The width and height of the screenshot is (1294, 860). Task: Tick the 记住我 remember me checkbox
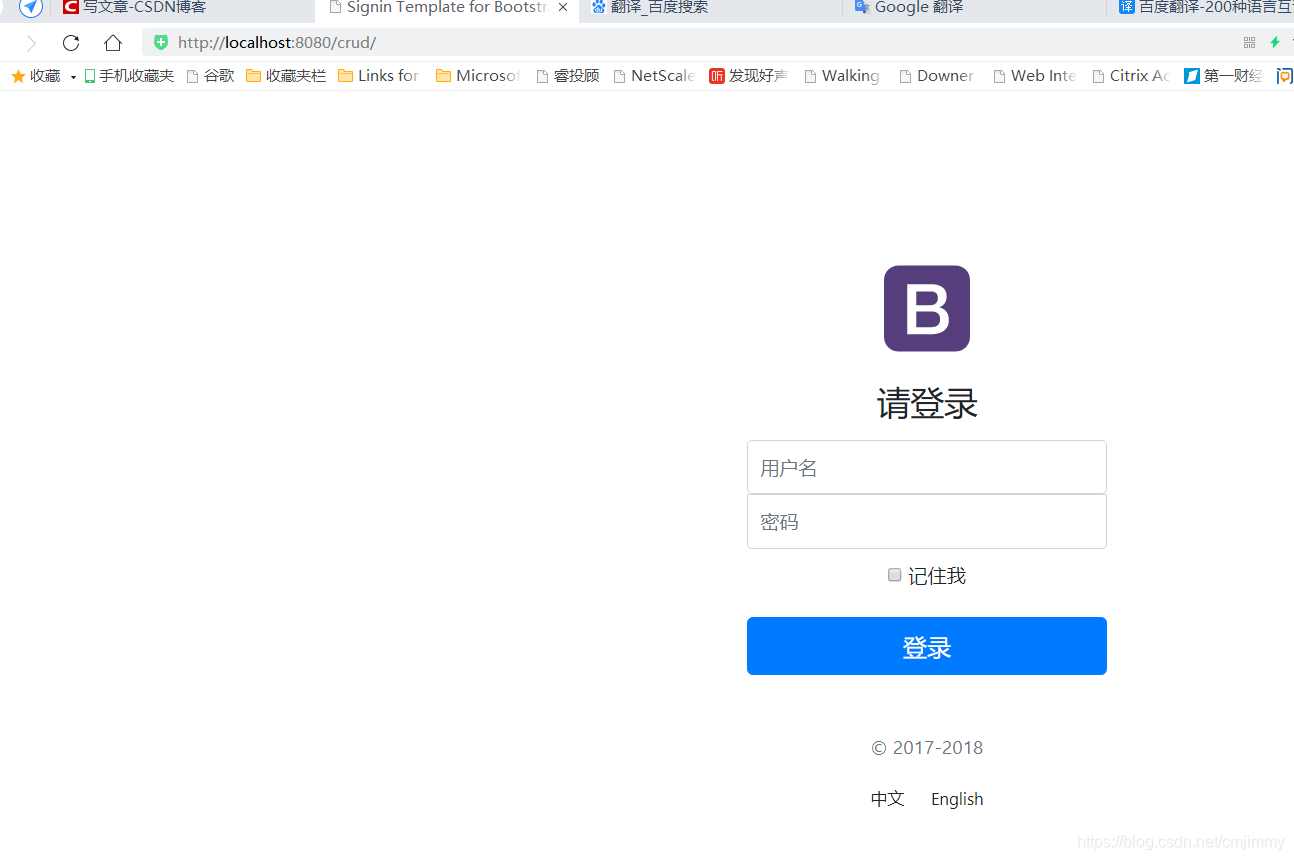tap(895, 575)
